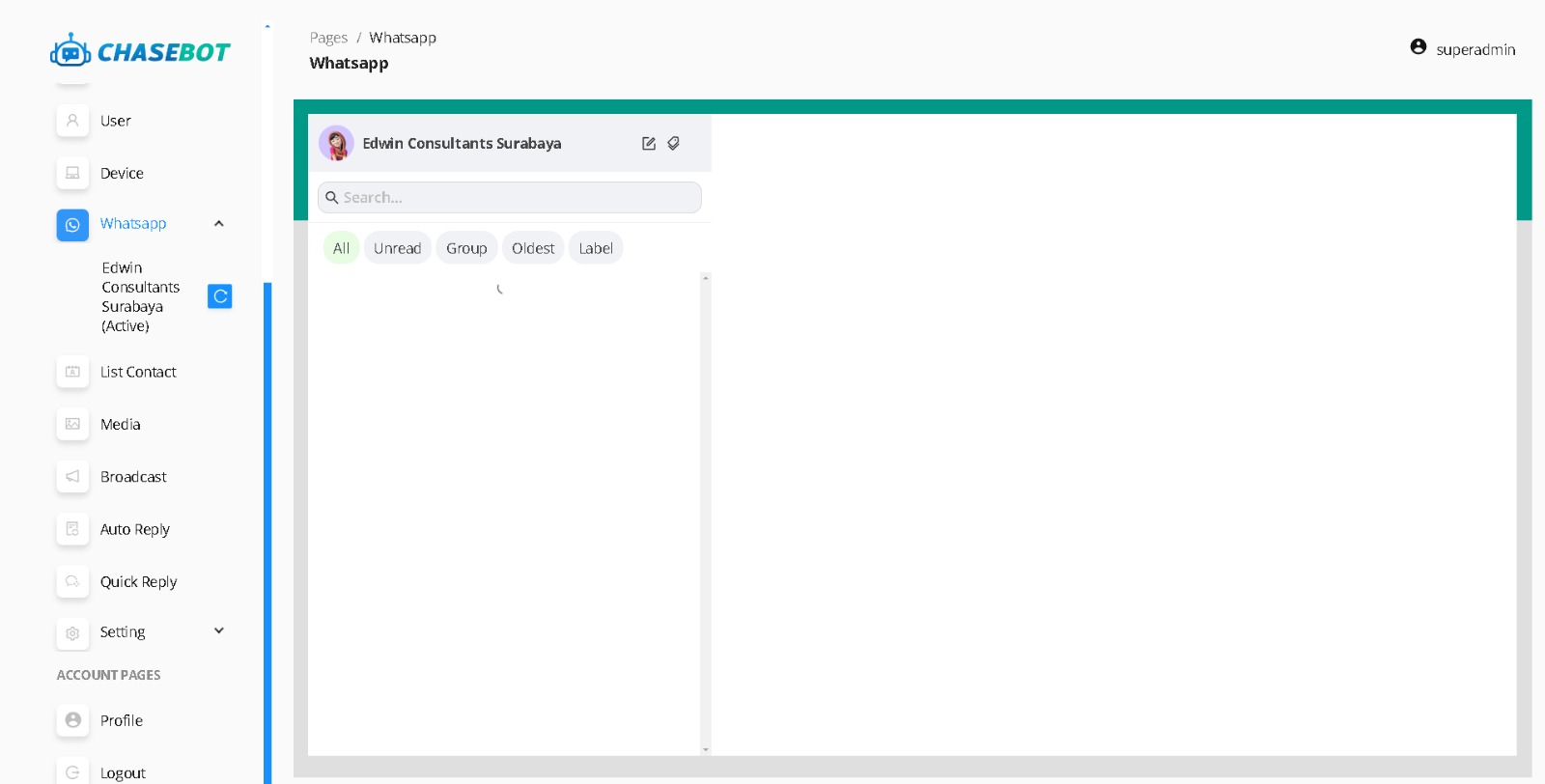
Task: Open the Device sidebar icon
Action: 72,174
